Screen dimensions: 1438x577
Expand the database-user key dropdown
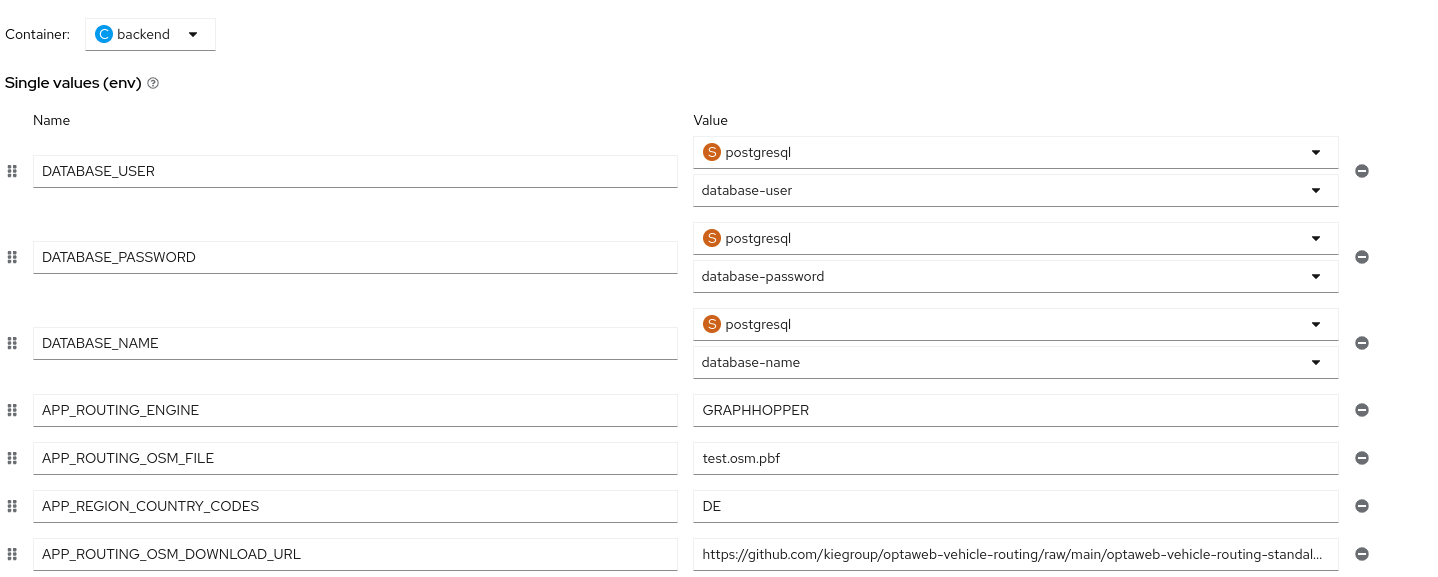point(1015,190)
